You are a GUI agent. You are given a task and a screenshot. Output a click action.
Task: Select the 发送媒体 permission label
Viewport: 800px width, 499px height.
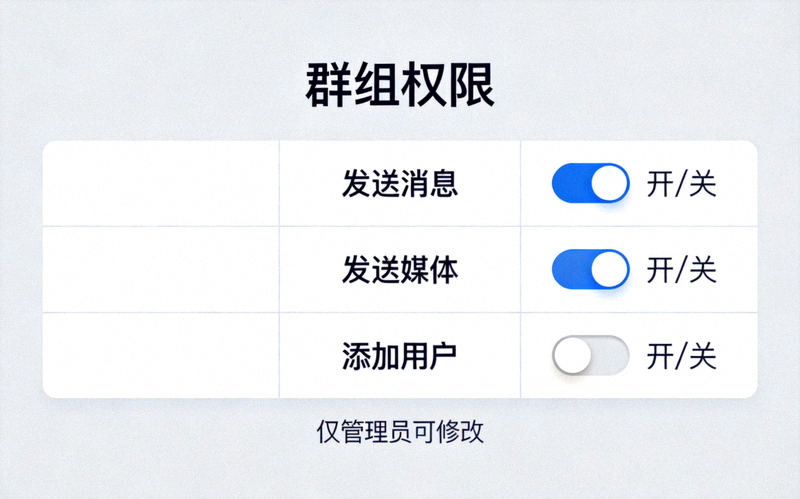pos(399,269)
